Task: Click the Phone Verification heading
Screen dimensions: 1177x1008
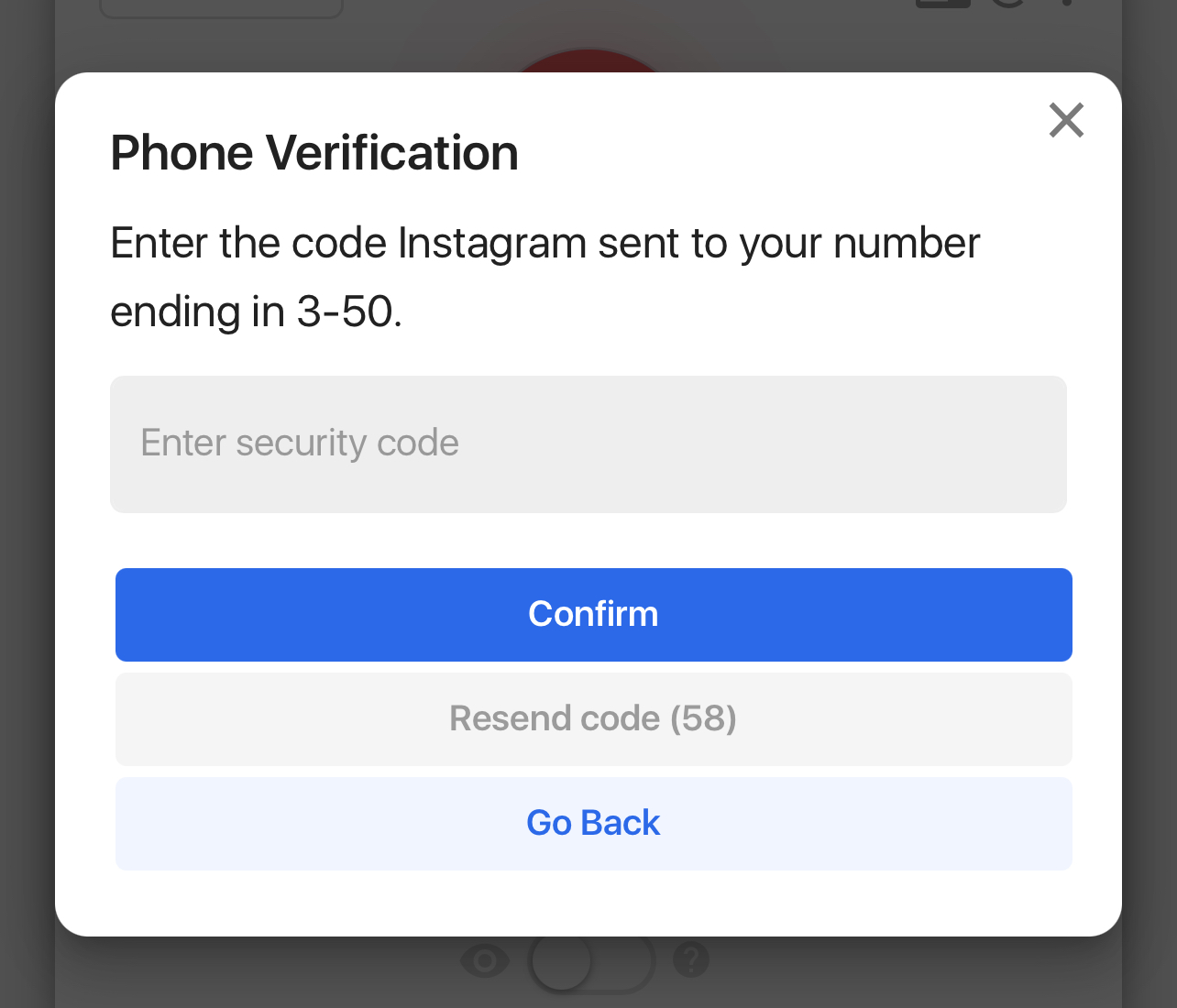Action: (x=314, y=153)
